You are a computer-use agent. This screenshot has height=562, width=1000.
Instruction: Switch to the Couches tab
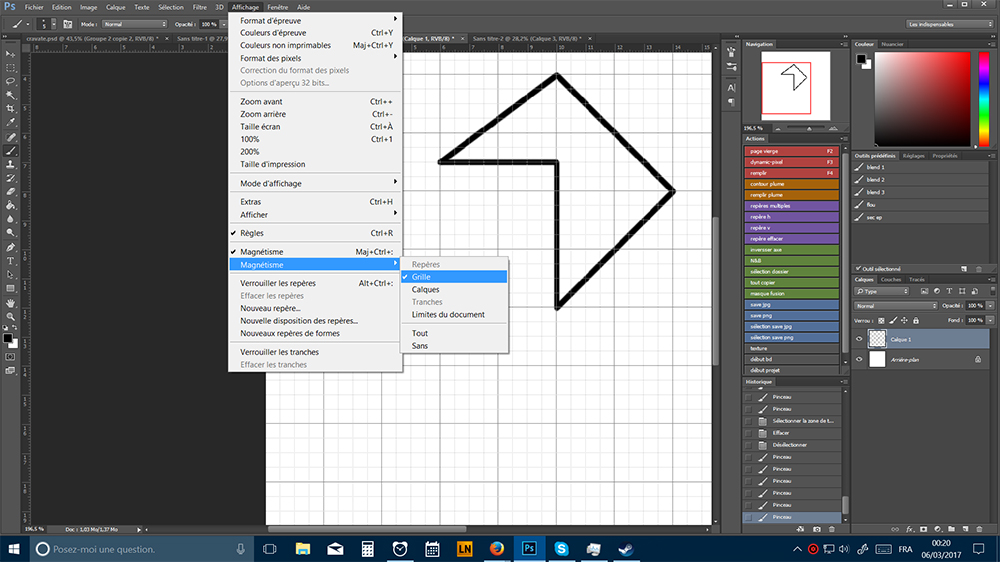tap(890, 279)
